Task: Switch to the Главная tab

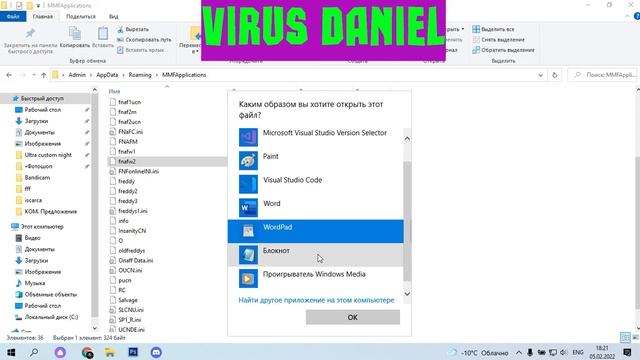Action: [x=43, y=16]
